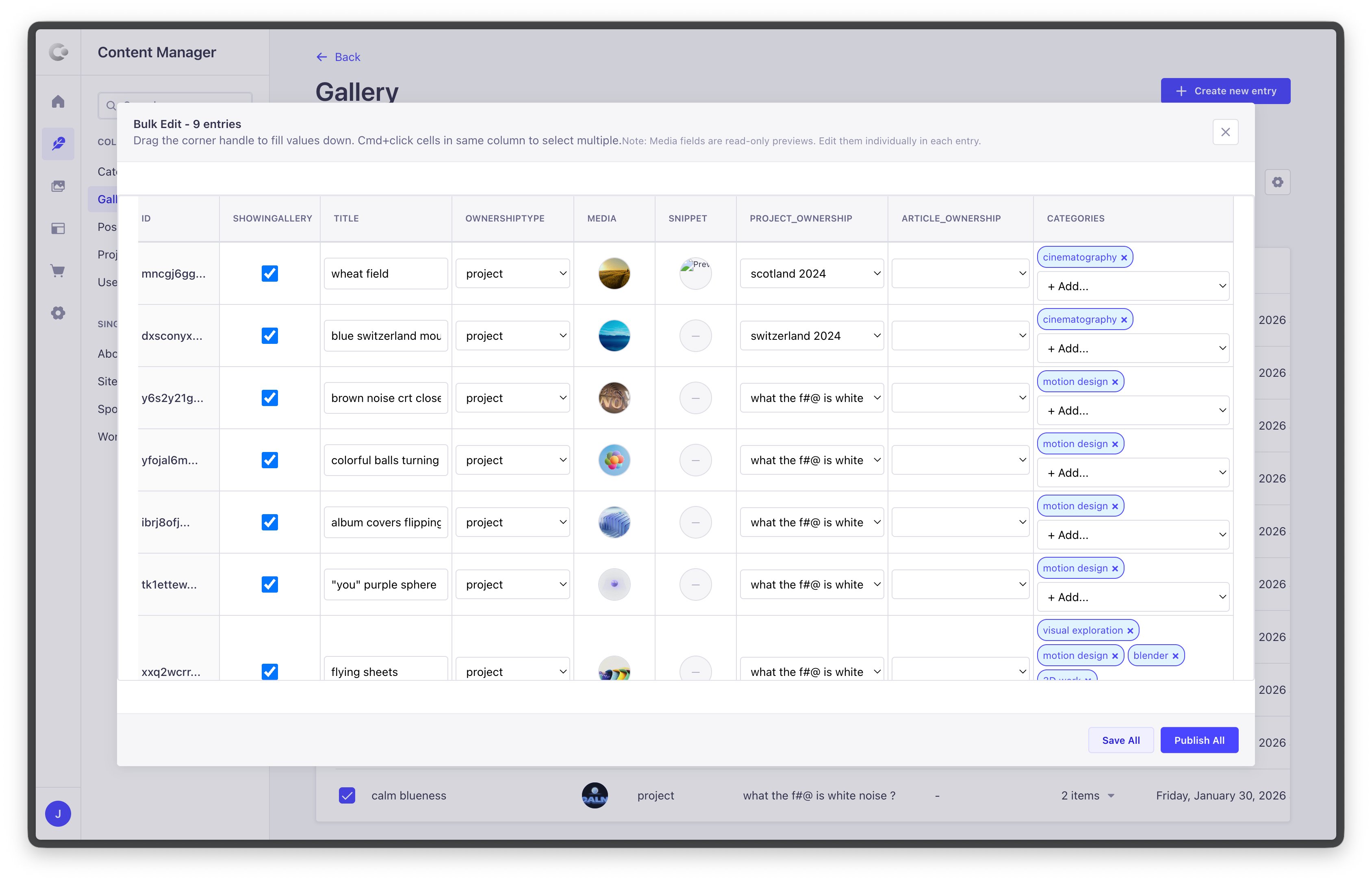Click the album covers flipping title field
The image size is (1372, 882).
point(385,522)
